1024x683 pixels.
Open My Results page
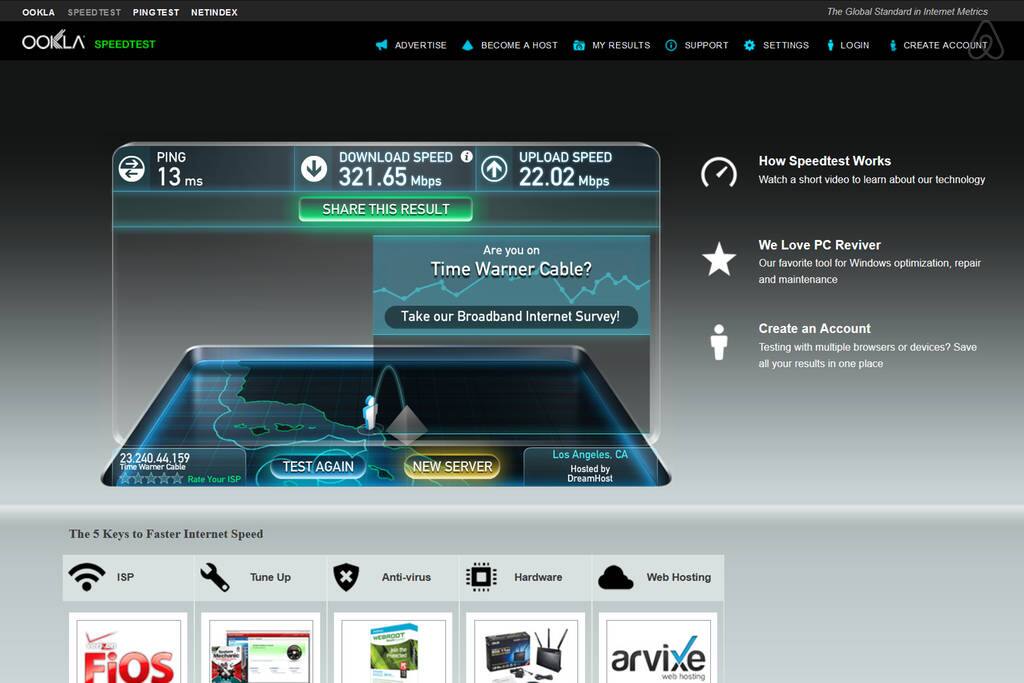pyautogui.click(x=621, y=45)
